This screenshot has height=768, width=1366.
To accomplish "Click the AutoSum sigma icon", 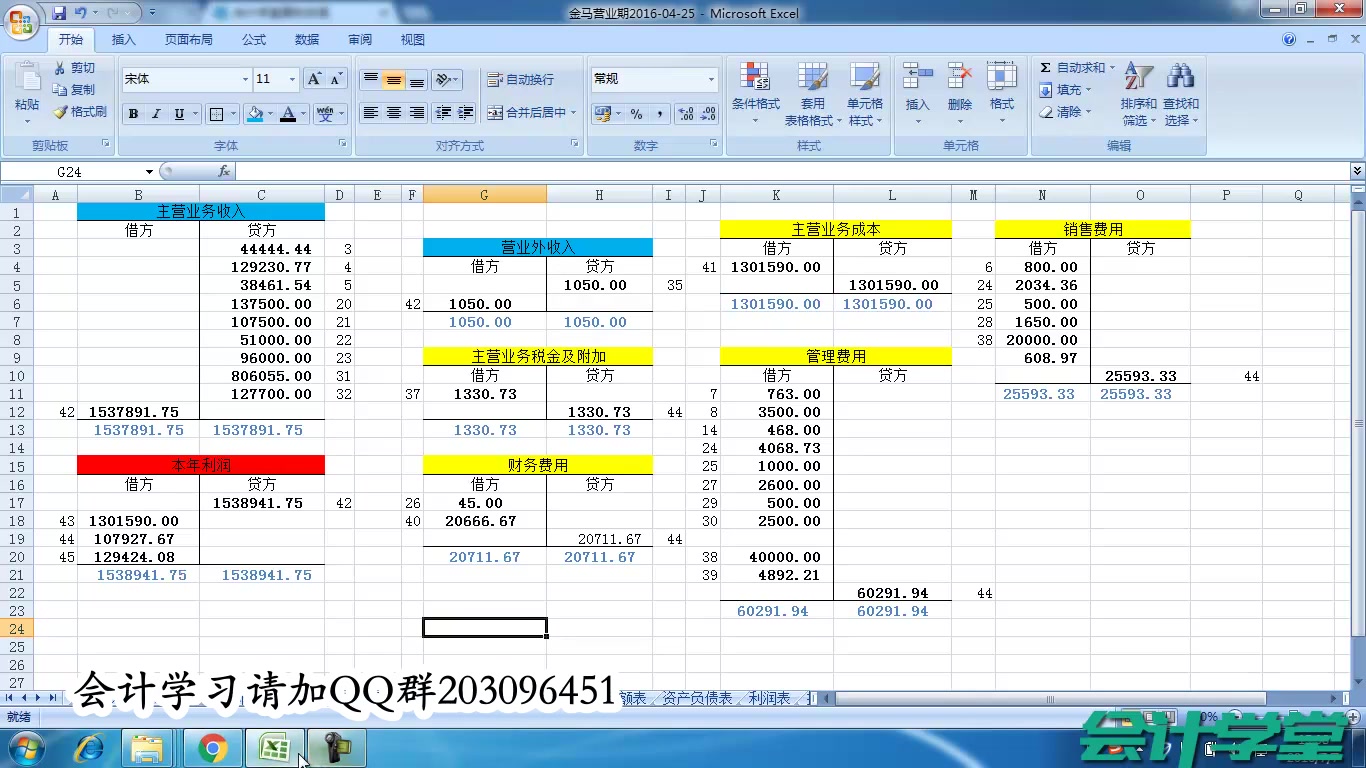I will pyautogui.click(x=1046, y=68).
